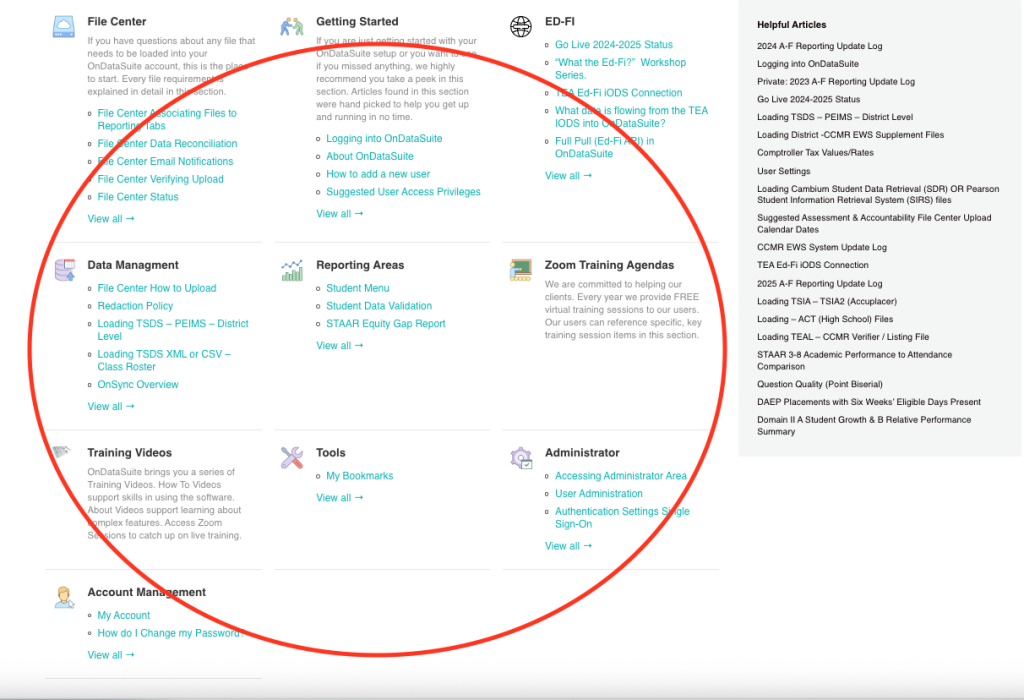Open Full Pull (Ed-Fi API) in OnDataSuite

click(x=605, y=147)
